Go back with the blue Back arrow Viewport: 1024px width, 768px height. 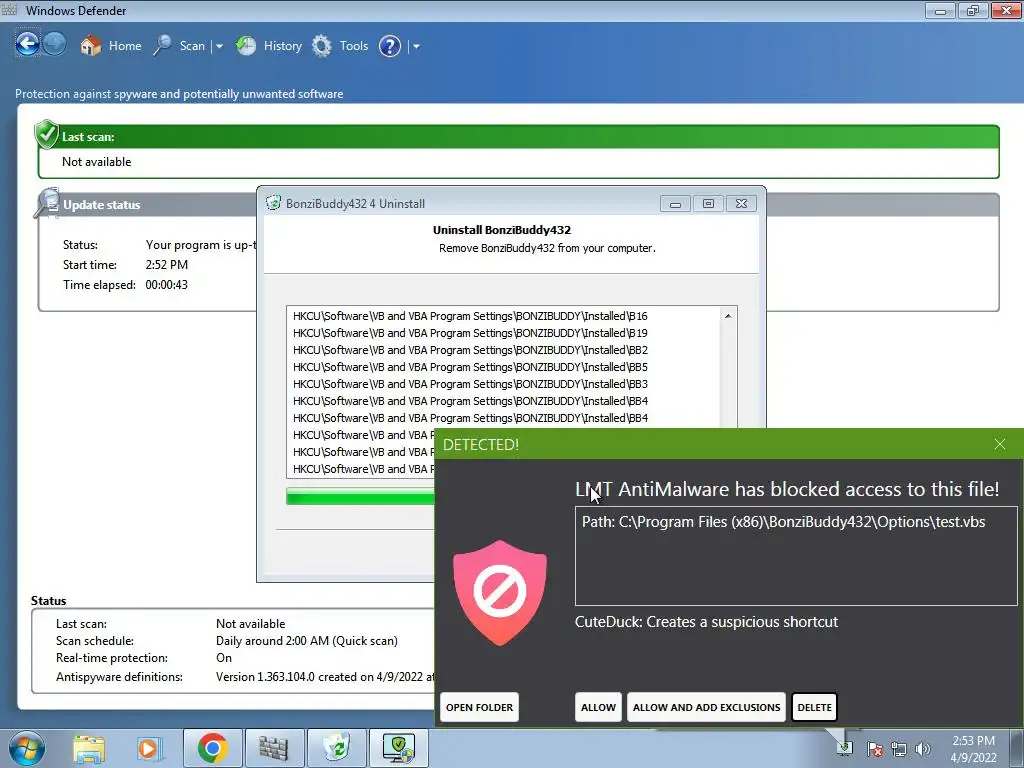pos(27,44)
